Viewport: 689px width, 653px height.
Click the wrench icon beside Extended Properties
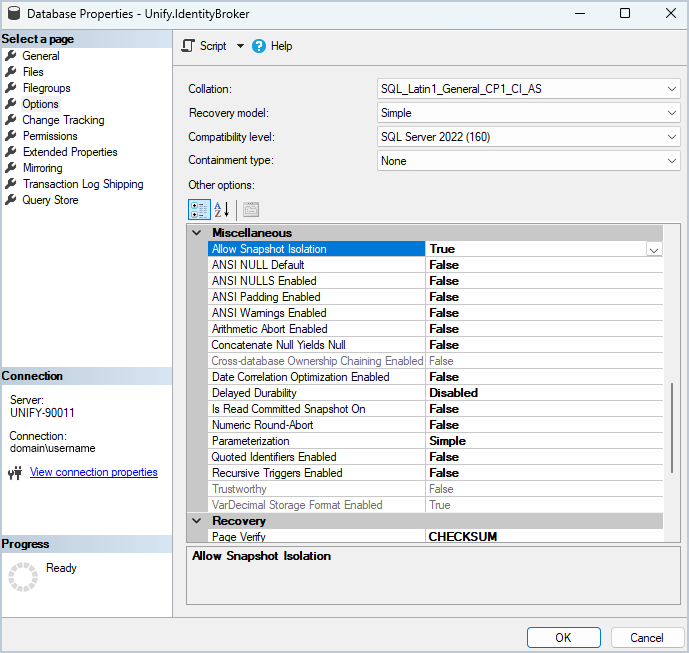click(11, 152)
